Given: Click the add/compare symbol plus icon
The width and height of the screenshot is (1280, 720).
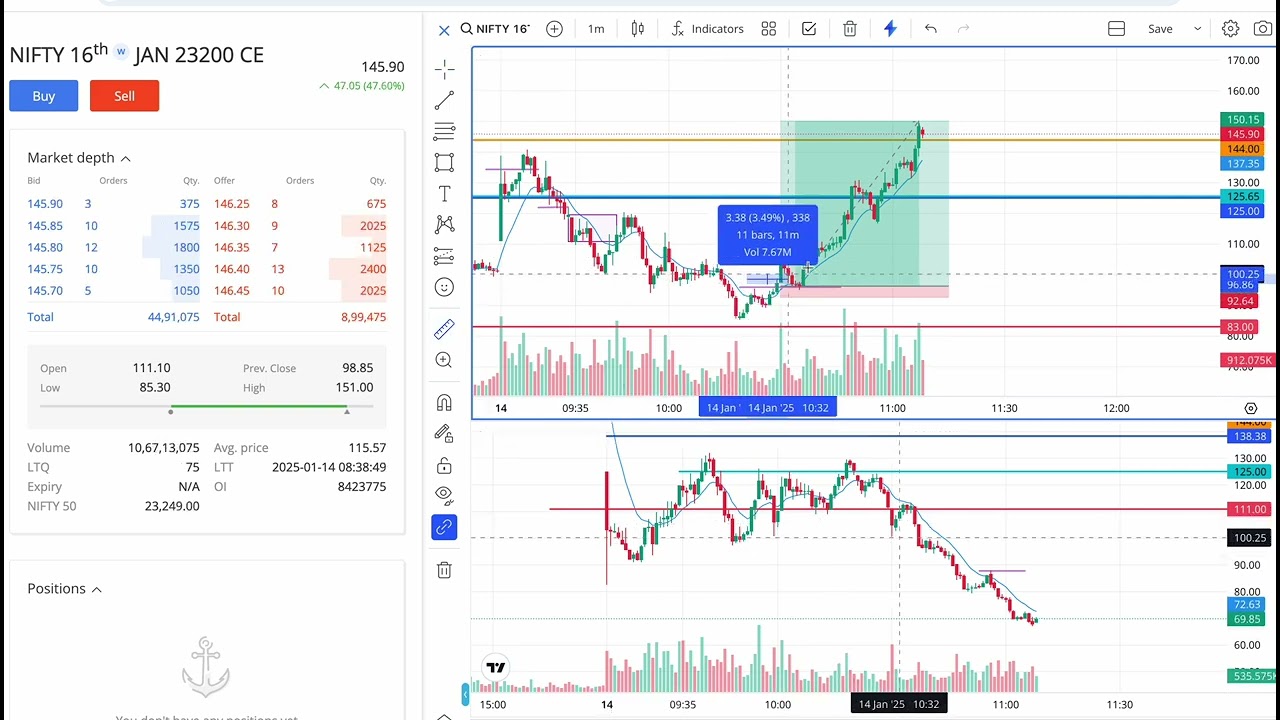Looking at the screenshot, I should click(554, 29).
